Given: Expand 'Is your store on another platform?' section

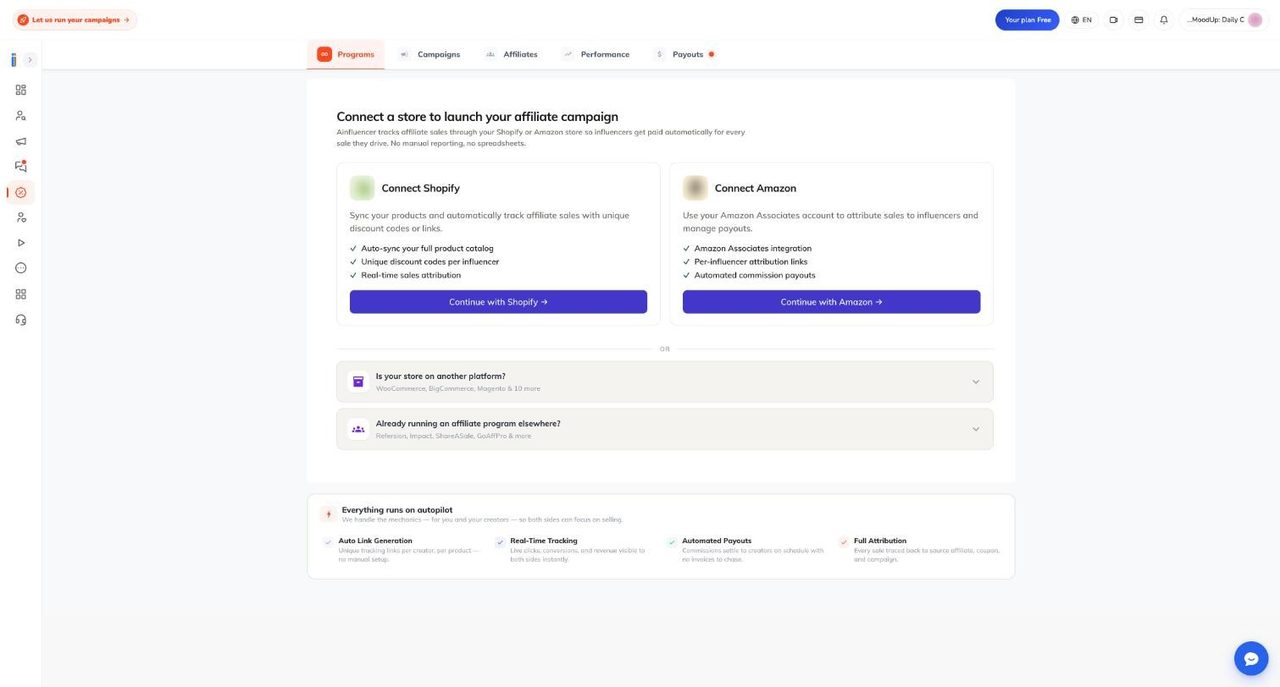Looking at the screenshot, I should click(x=665, y=382).
